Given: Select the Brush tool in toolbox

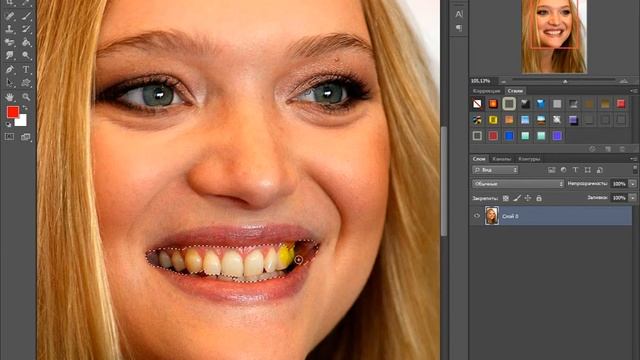Looking at the screenshot, I should point(26,16).
